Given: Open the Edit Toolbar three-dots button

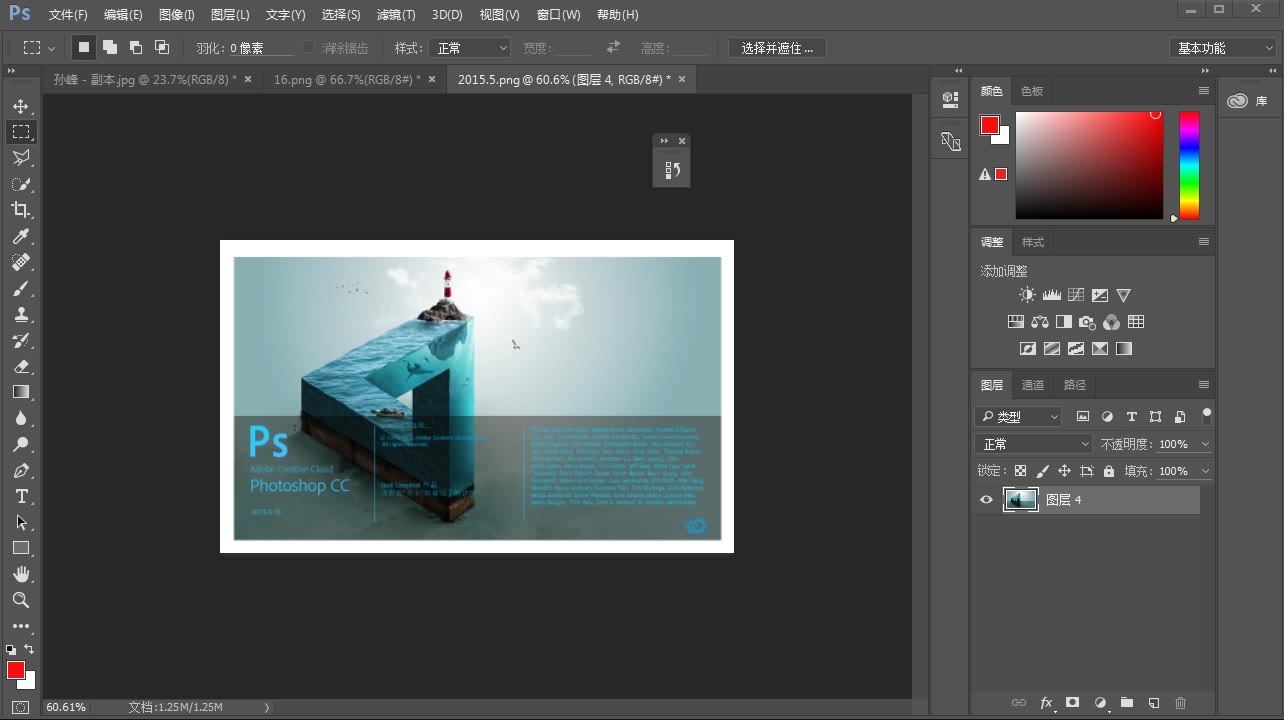Looking at the screenshot, I should [21, 626].
